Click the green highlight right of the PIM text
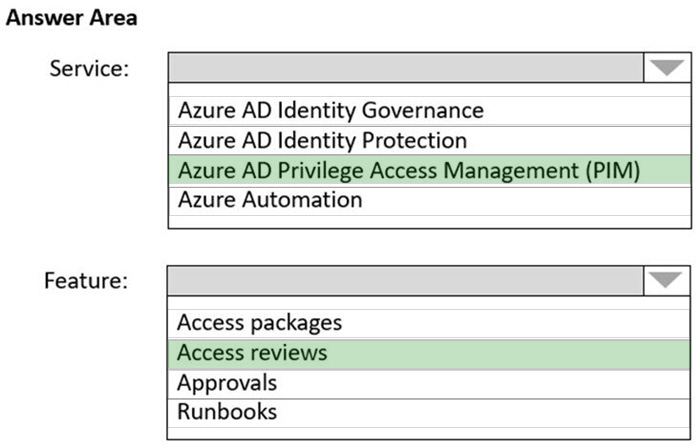 tap(665, 170)
